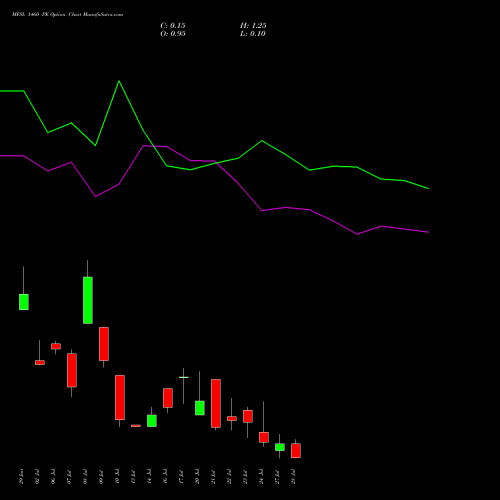Click the last red candlestick for 28 Jul
500x500 pixels.
coord(296,451)
